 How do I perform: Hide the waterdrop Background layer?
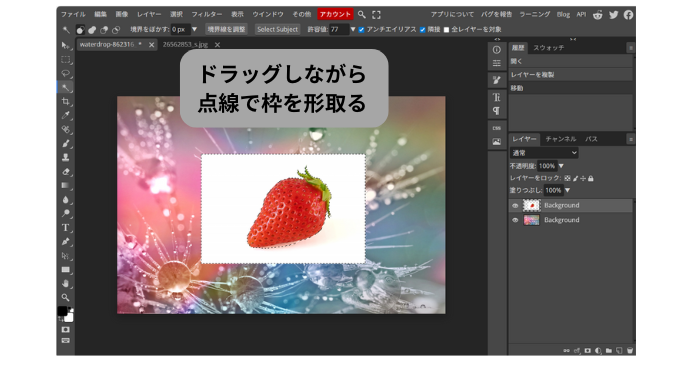(x=515, y=220)
